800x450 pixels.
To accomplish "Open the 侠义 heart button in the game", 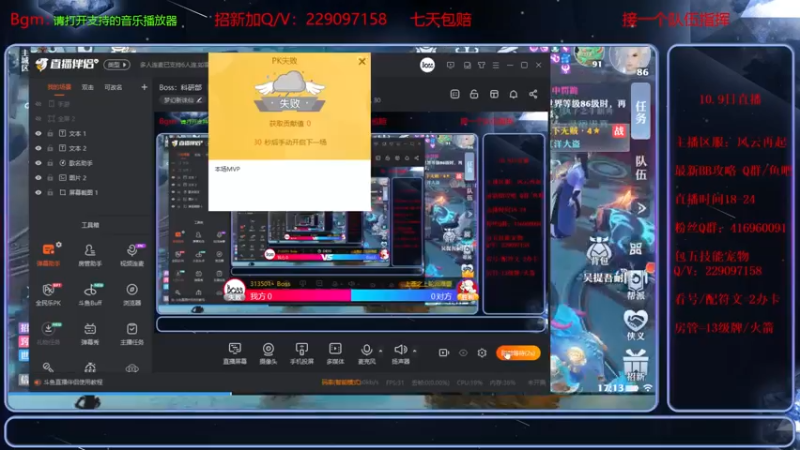I will [636, 325].
